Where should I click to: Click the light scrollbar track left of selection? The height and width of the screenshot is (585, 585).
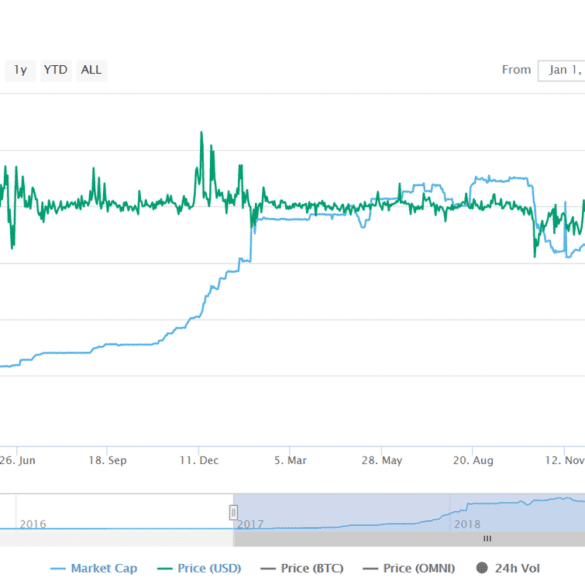coord(116,539)
